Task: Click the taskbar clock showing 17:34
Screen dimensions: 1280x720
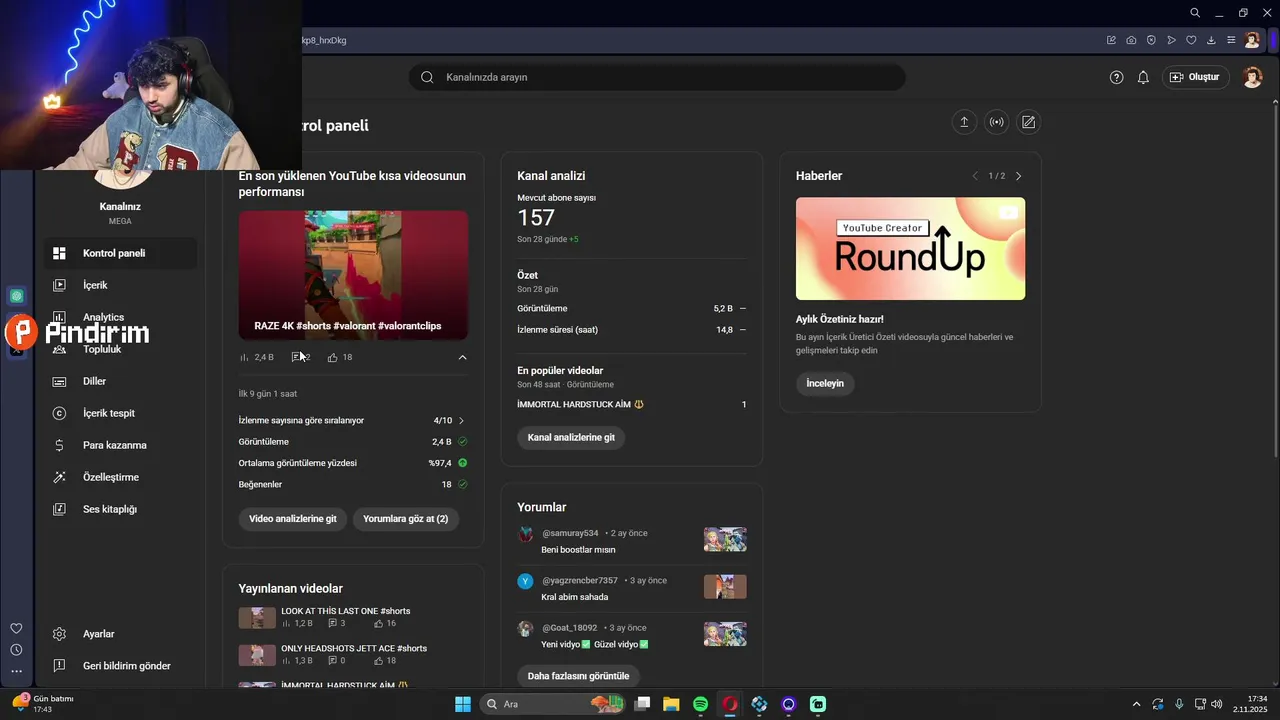Action: 1250,704
